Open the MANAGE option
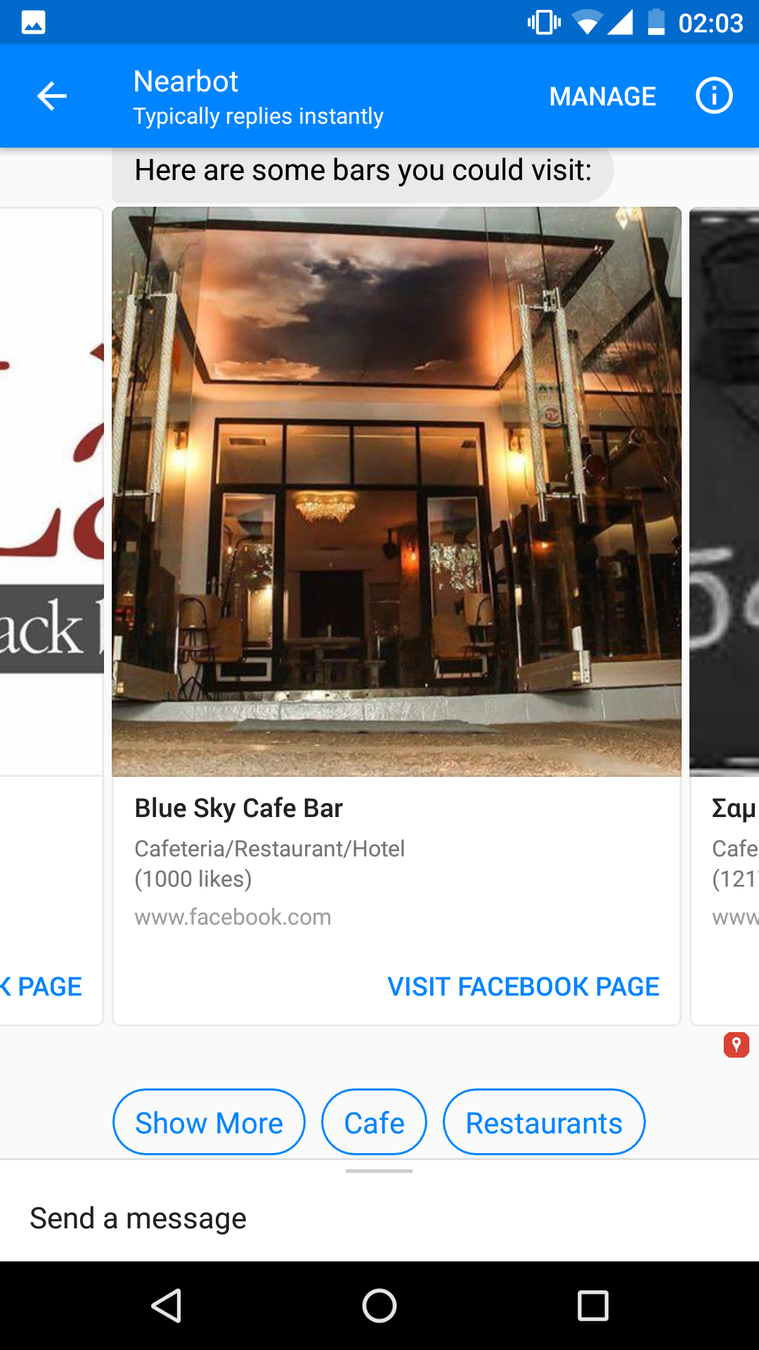 point(603,96)
